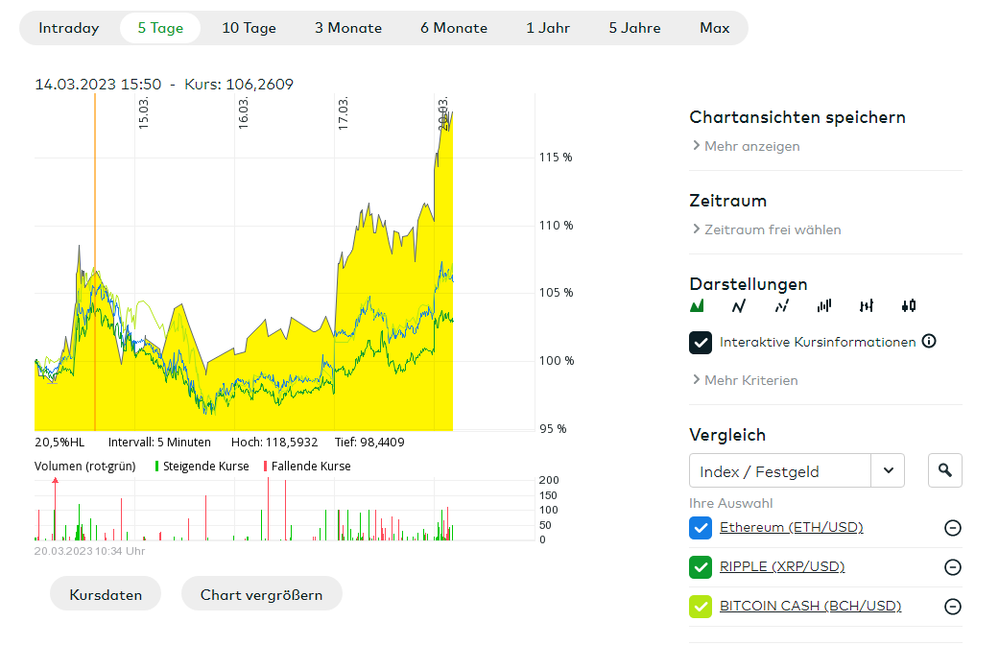Disable Interaktive Kursinformationen checkbox

[x=700, y=342]
